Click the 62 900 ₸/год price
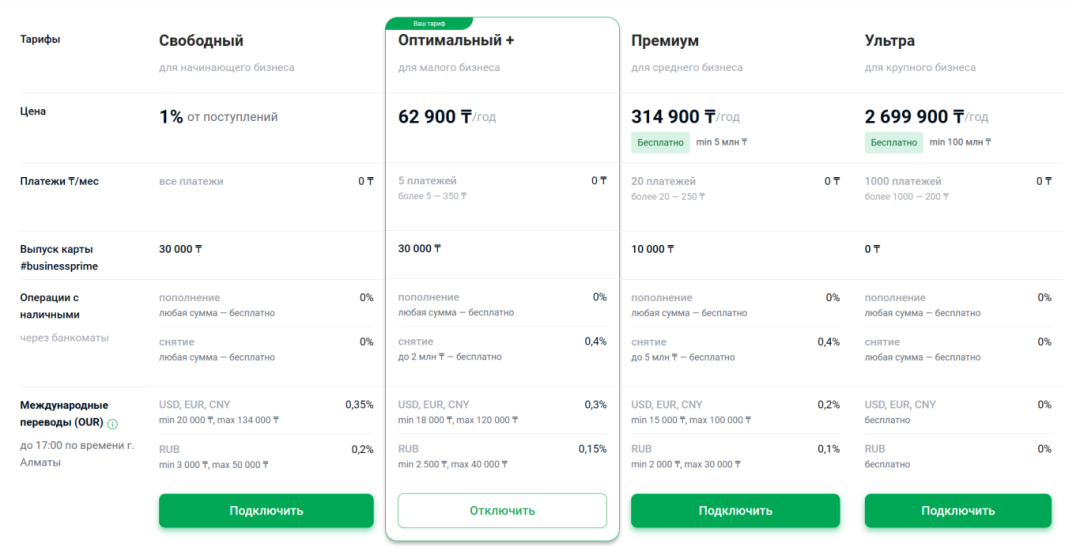The height and width of the screenshot is (555, 1080). click(x=446, y=117)
